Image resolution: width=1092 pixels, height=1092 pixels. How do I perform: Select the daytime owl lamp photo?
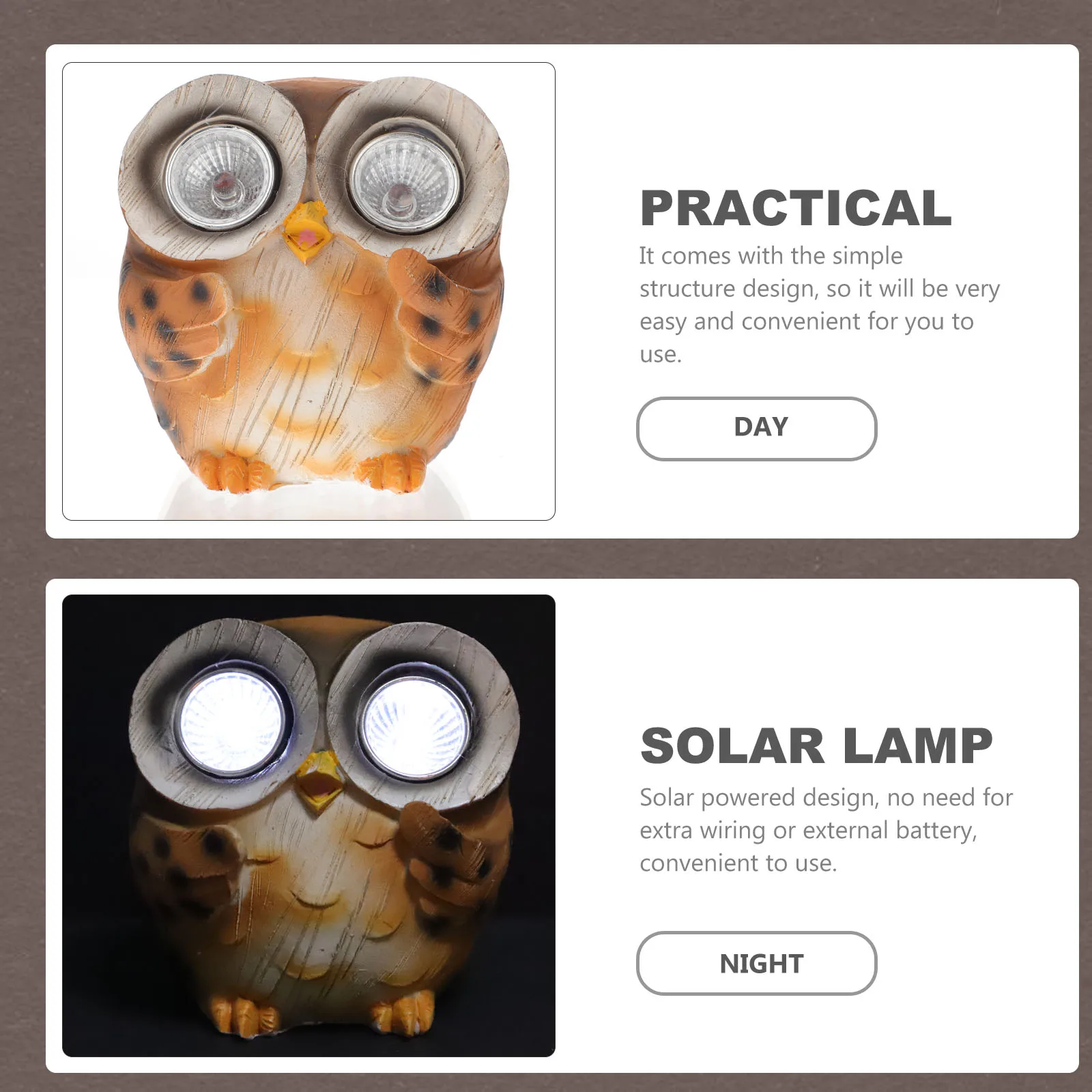(x=308, y=291)
